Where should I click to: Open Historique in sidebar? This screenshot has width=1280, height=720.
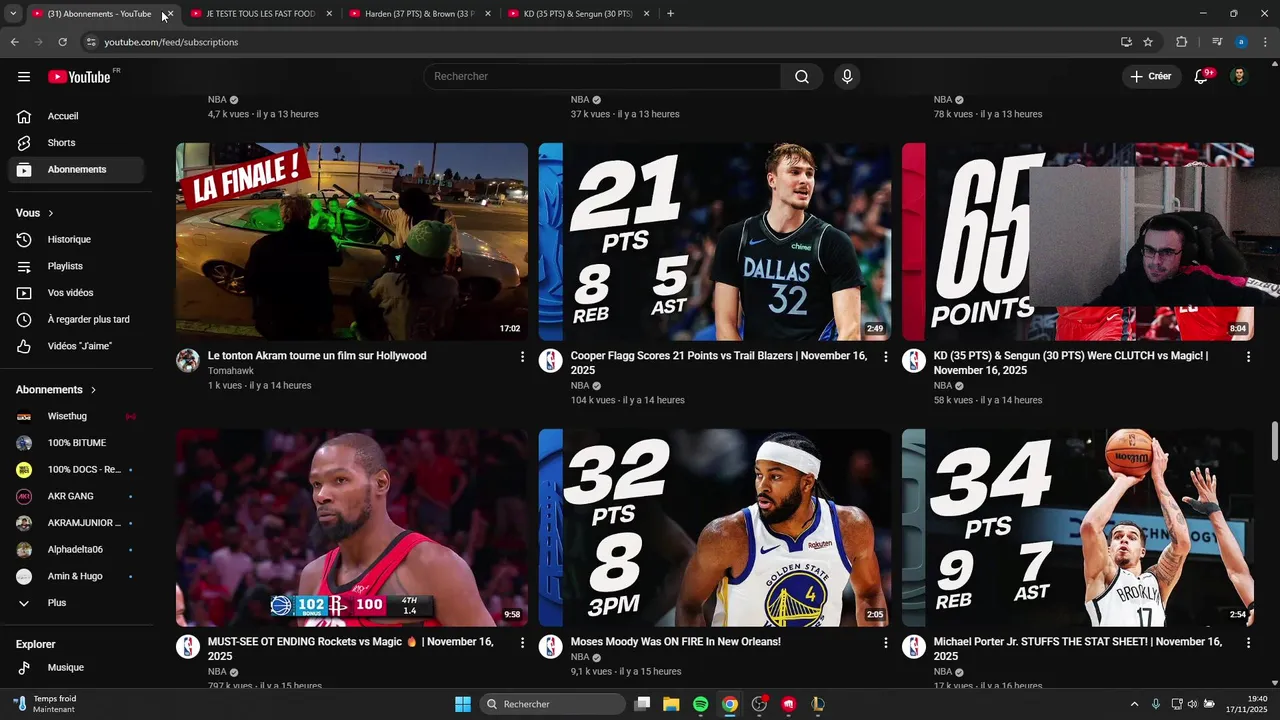point(76,240)
